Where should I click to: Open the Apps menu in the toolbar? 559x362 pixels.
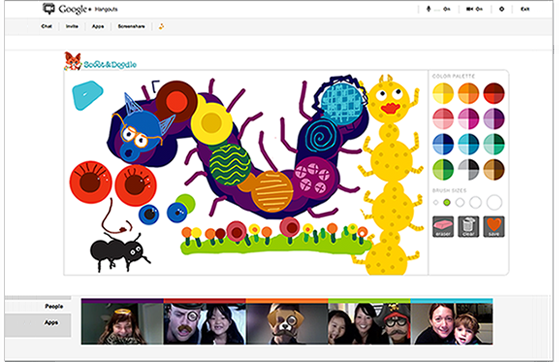tap(98, 26)
